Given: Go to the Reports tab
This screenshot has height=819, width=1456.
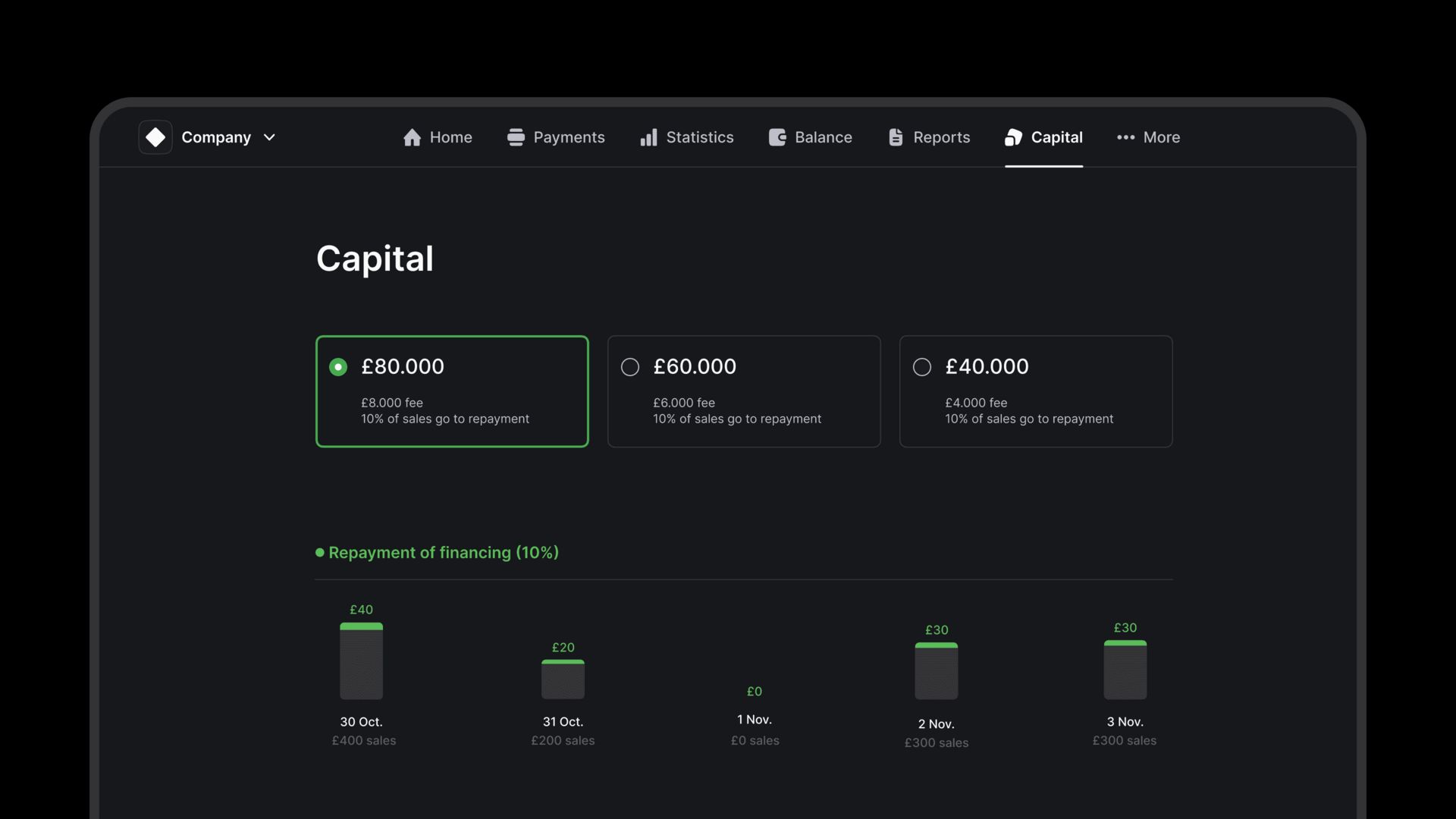Looking at the screenshot, I should (941, 137).
